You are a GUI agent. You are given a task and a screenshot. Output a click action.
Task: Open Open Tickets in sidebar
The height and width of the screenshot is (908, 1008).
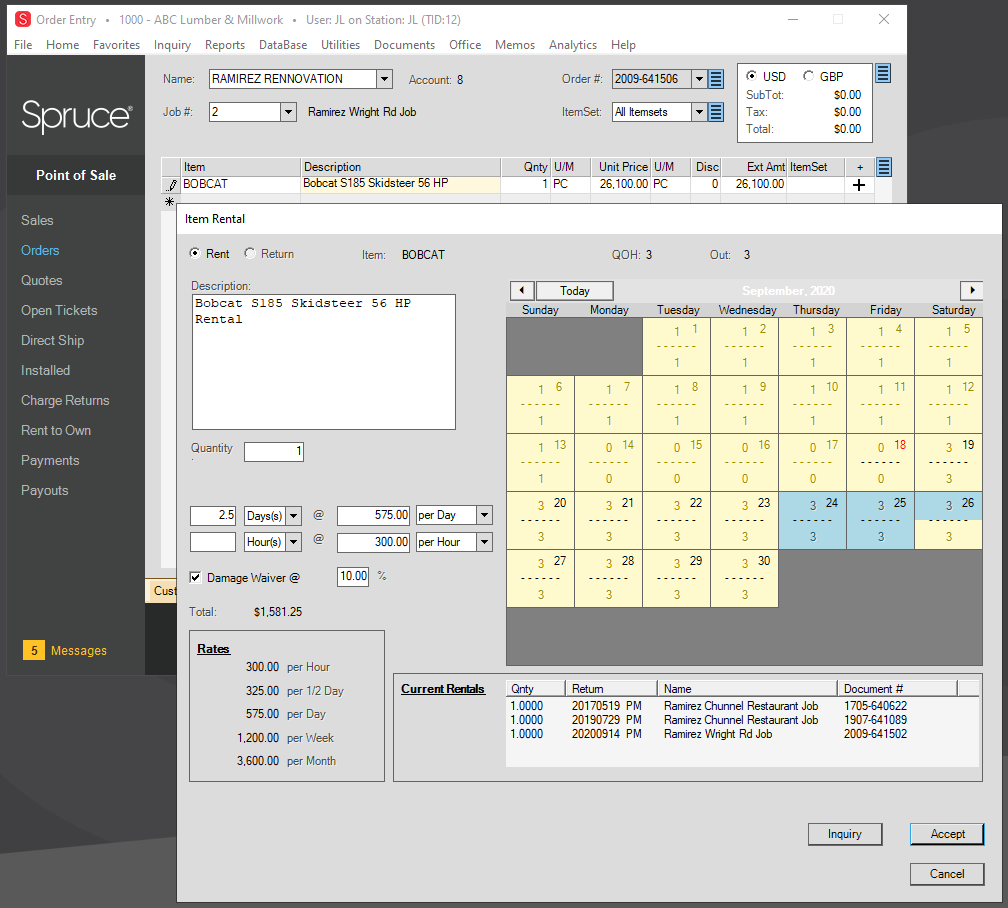pos(59,311)
